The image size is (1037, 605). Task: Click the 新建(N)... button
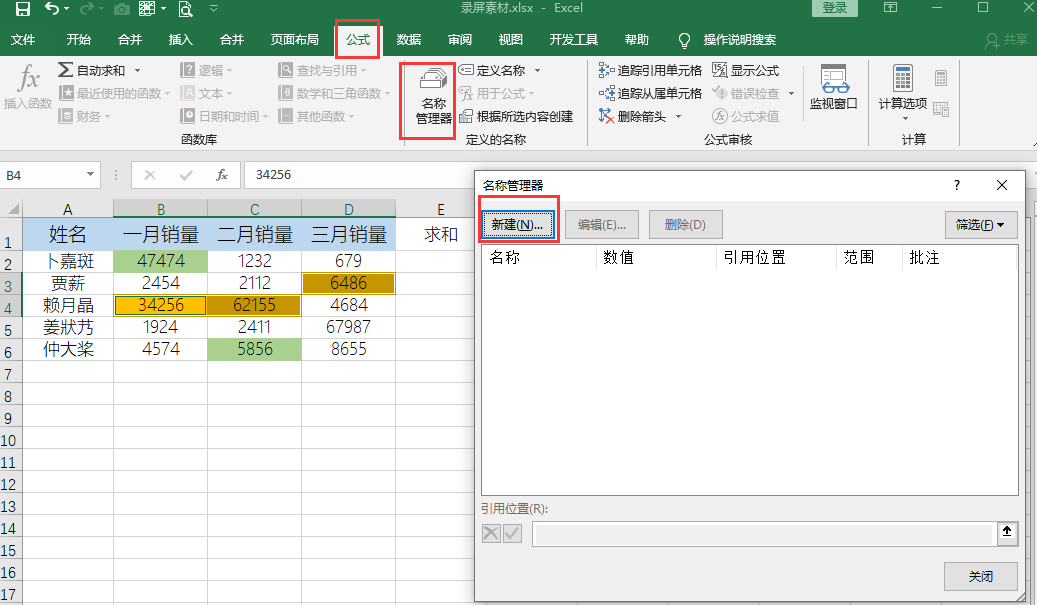point(517,225)
